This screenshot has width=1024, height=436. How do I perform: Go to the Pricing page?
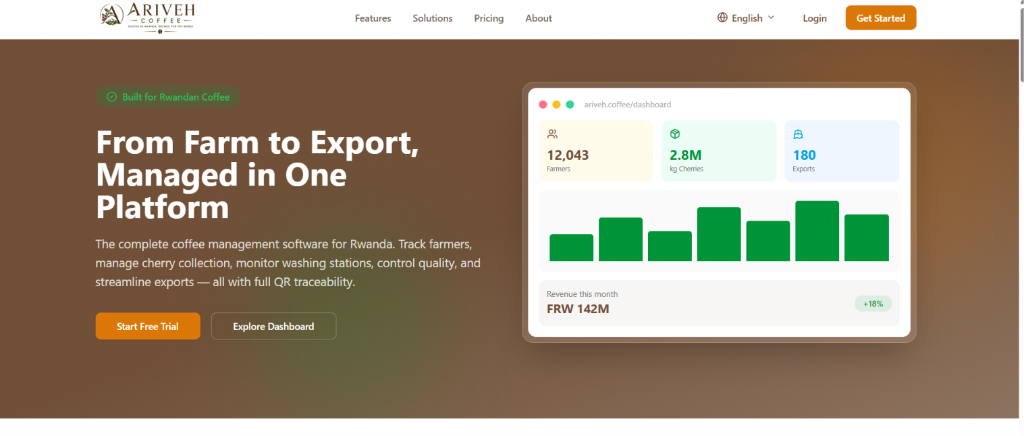click(x=488, y=18)
